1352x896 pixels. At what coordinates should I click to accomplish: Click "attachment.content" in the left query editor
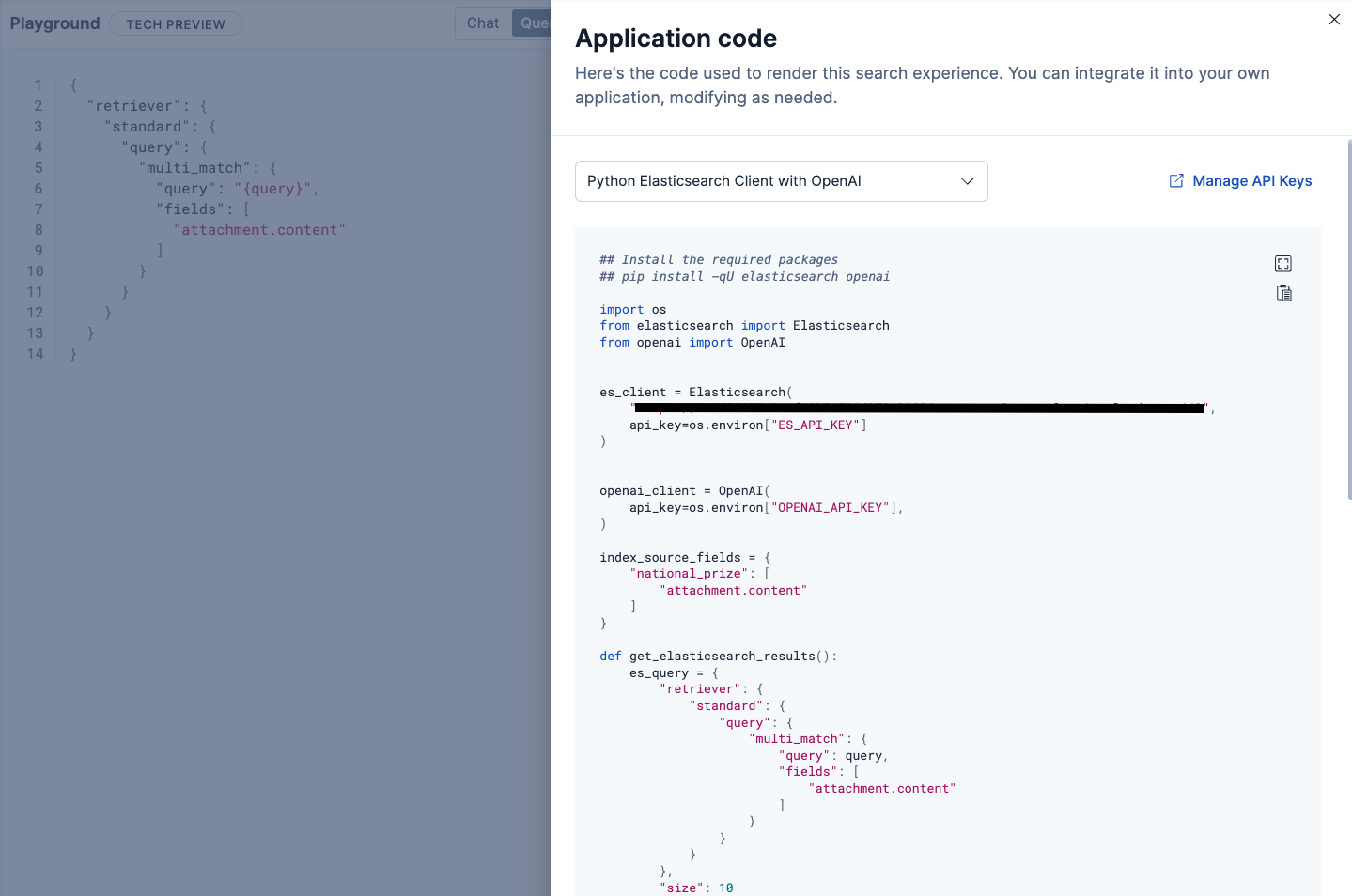coord(259,230)
